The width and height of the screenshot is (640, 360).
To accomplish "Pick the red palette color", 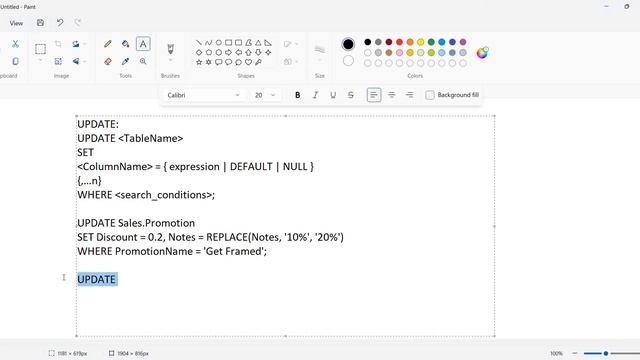I will (x=399, y=42).
